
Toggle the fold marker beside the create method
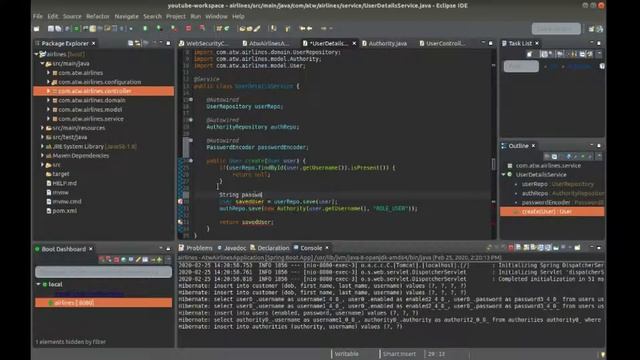[191, 161]
